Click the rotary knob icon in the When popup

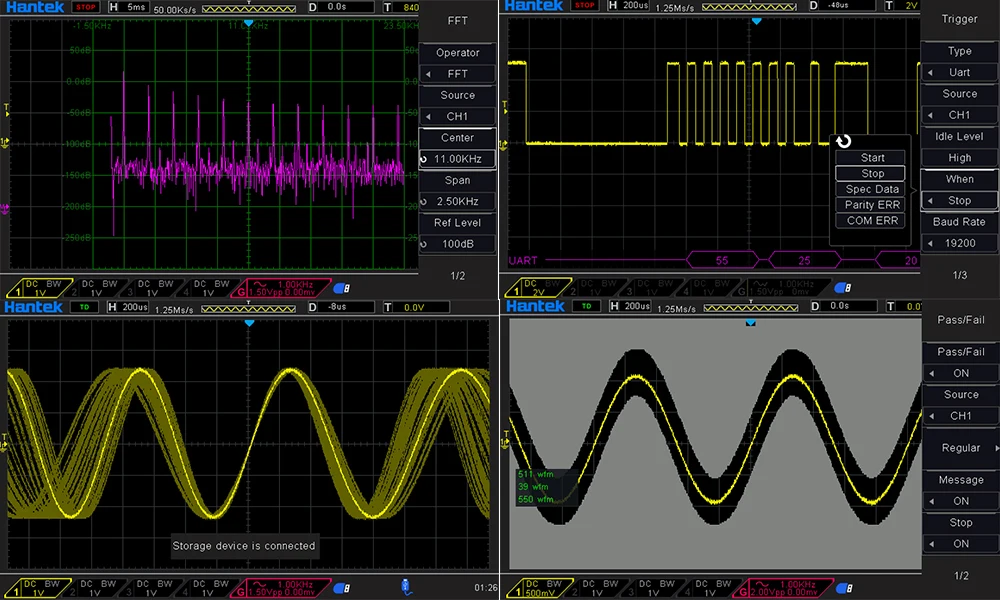tap(843, 141)
